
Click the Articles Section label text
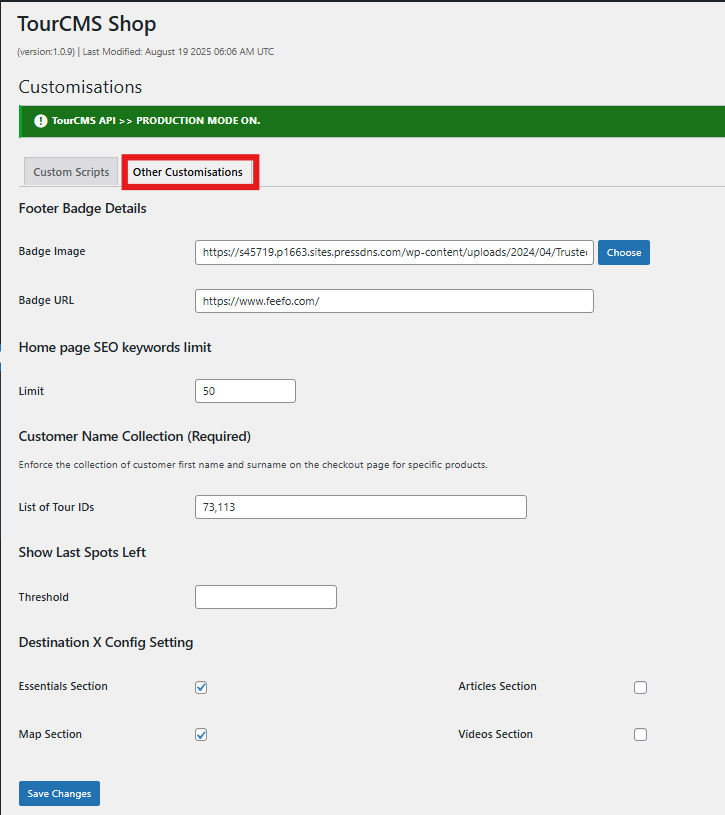(497, 686)
